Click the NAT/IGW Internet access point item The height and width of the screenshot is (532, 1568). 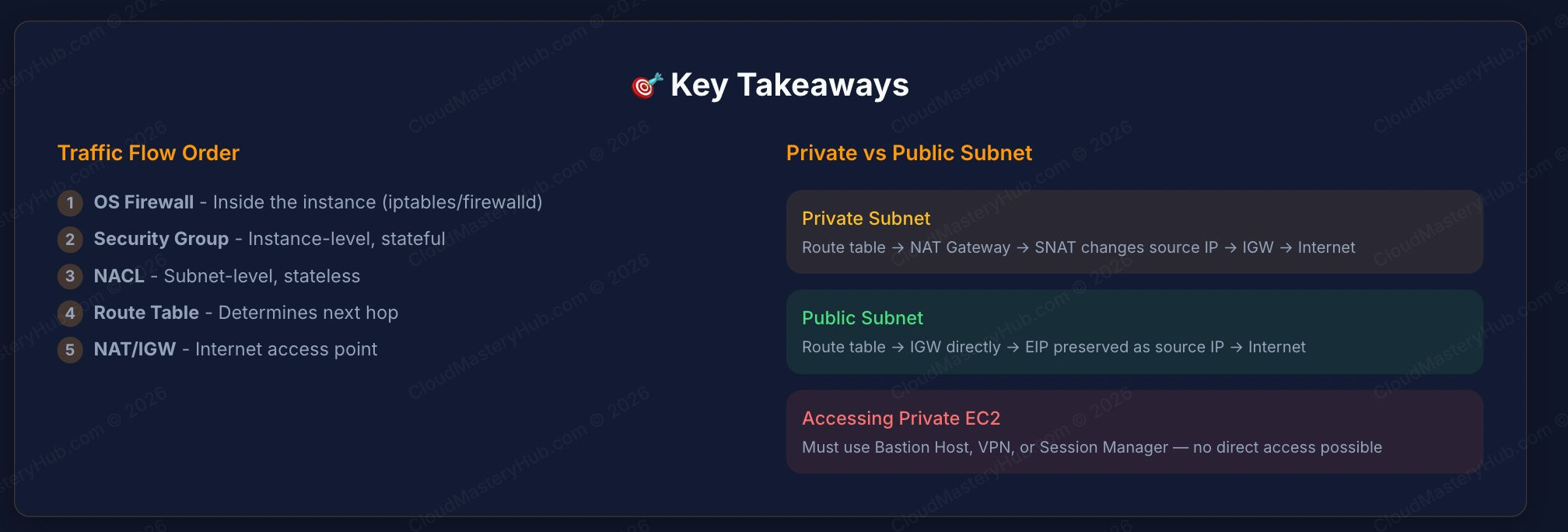click(x=236, y=349)
